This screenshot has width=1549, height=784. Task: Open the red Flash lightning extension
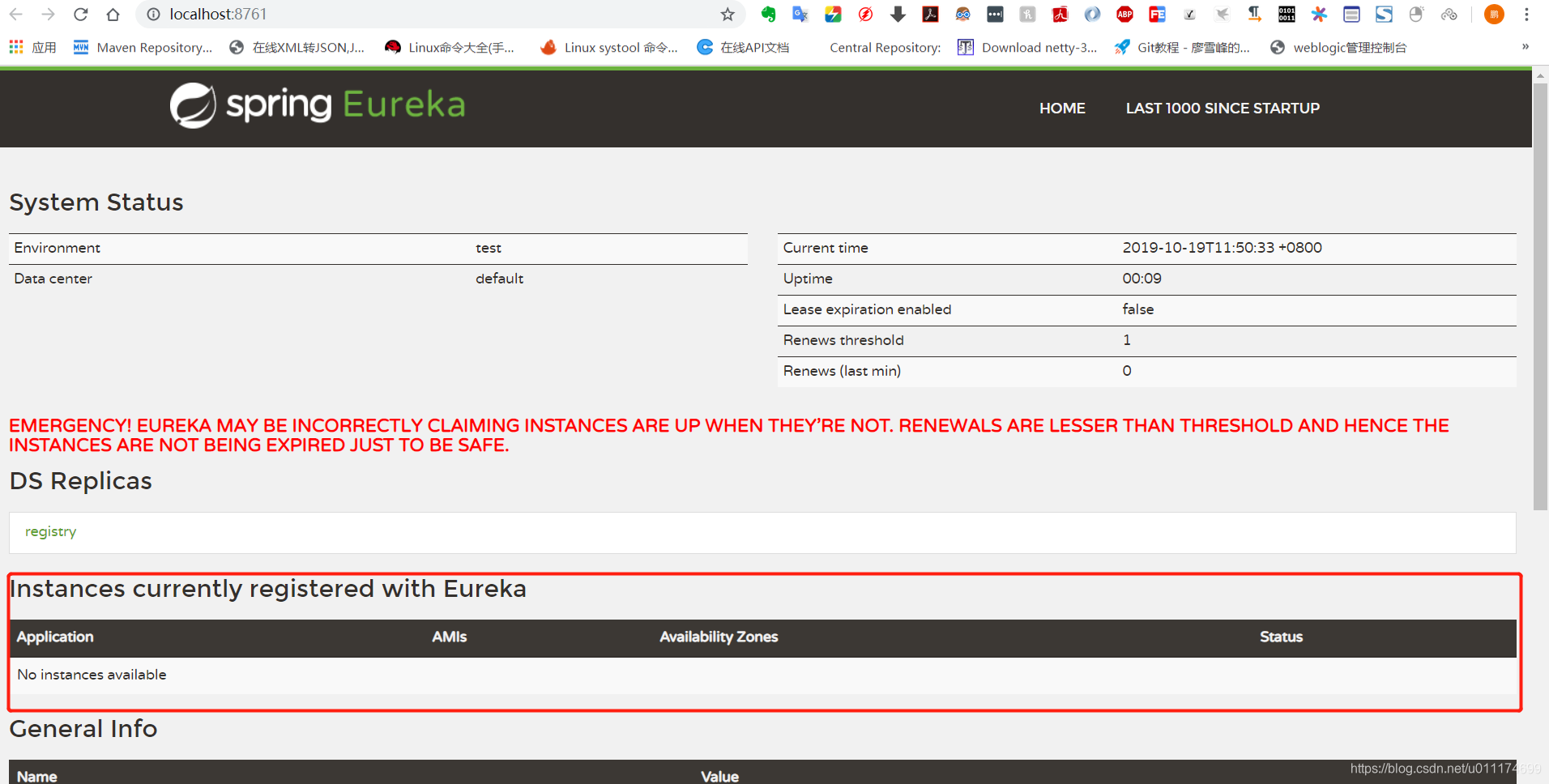865,15
